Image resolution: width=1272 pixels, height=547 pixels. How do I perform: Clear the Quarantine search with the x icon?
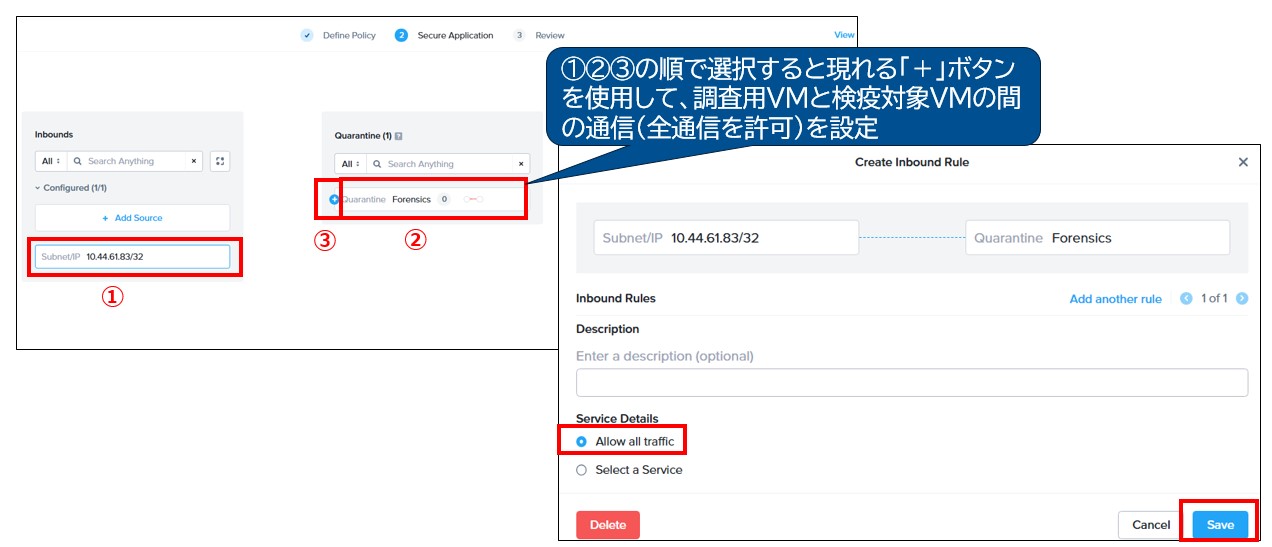pyautogui.click(x=520, y=164)
